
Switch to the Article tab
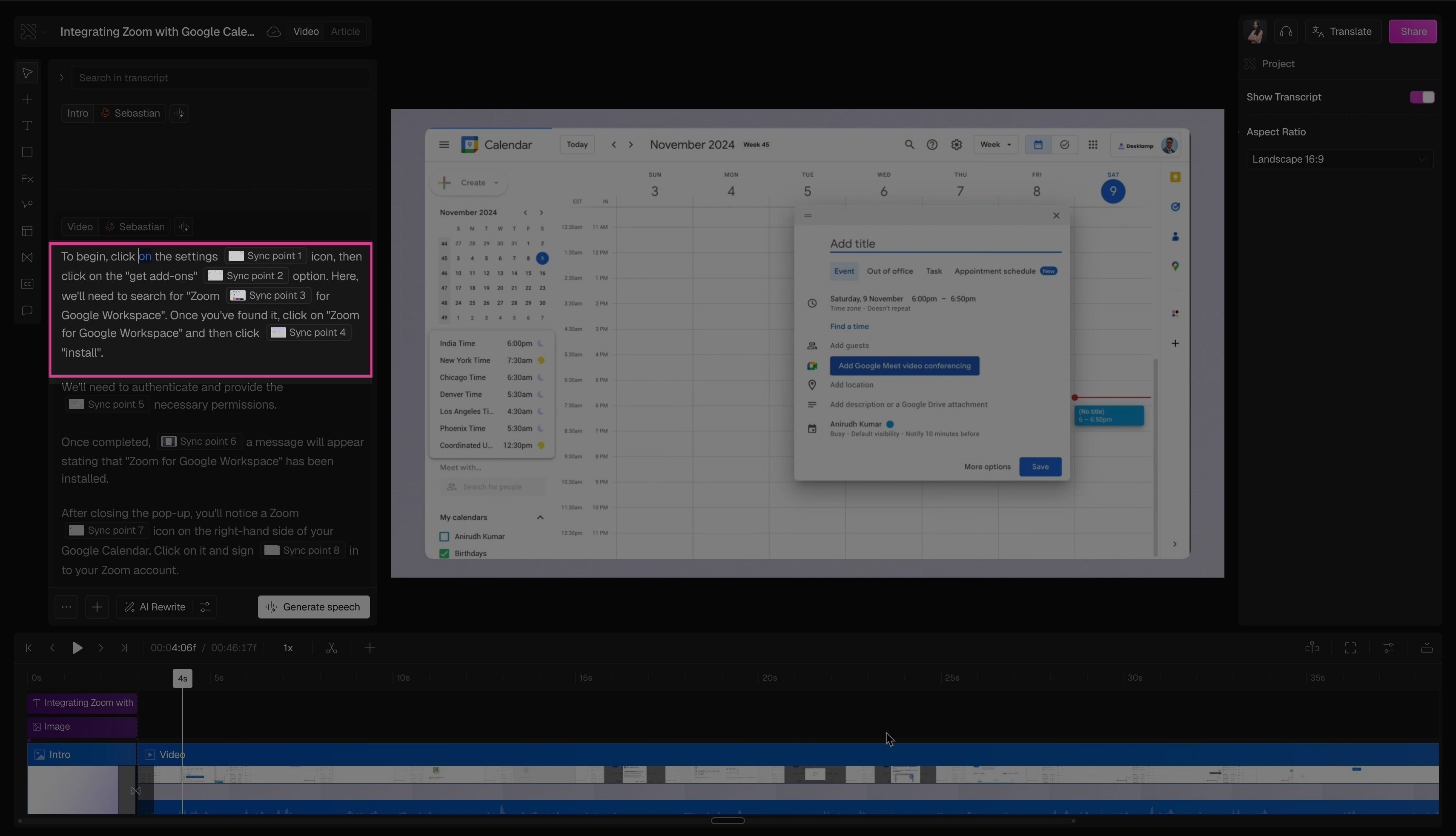[x=345, y=31]
